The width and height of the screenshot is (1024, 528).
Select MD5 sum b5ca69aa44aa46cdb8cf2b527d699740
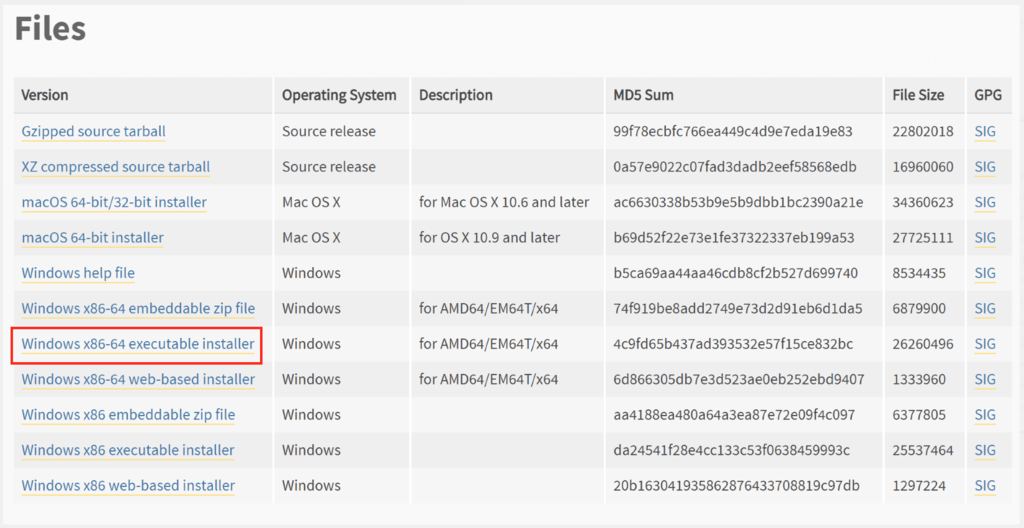(x=735, y=272)
